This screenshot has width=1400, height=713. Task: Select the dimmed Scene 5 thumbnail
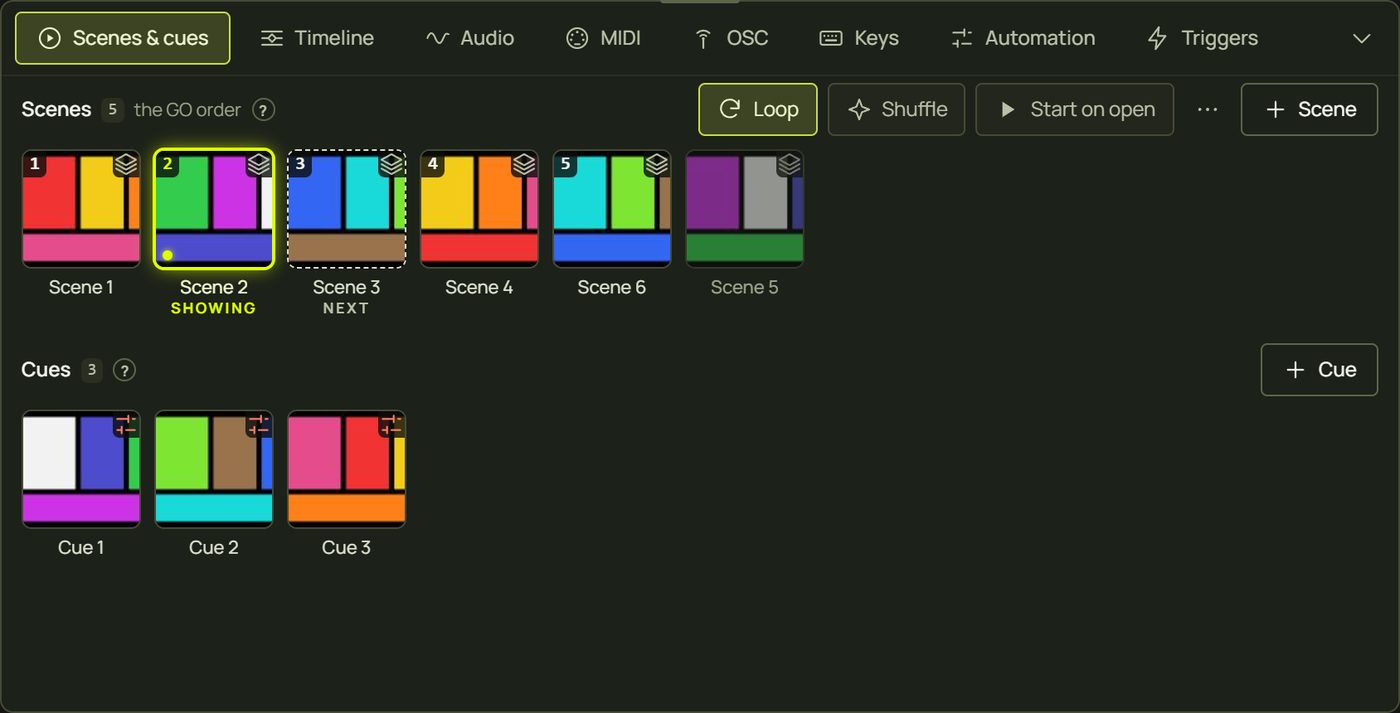(744, 209)
